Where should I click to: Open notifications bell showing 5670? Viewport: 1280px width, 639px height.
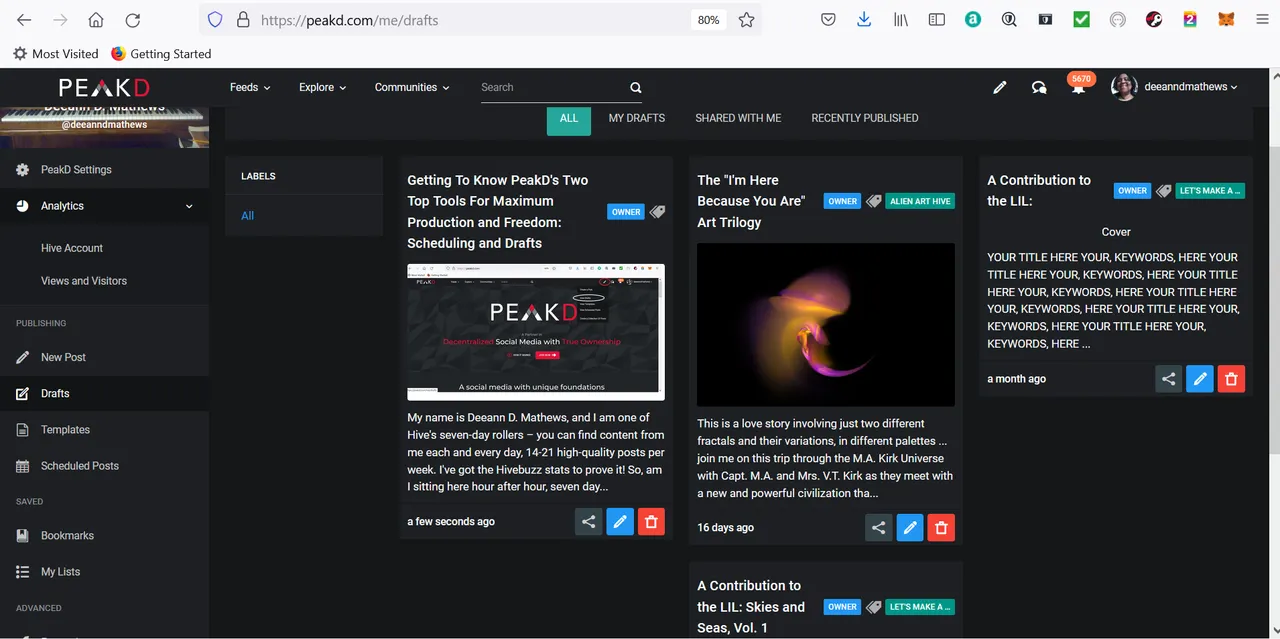tap(1078, 87)
